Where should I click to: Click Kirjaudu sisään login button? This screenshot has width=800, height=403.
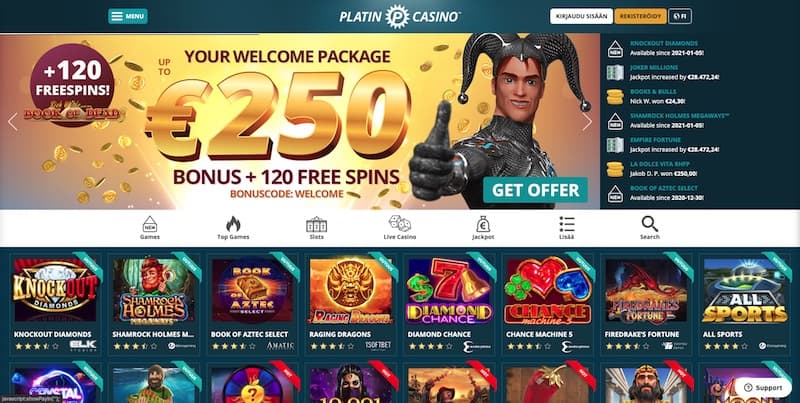pos(581,16)
